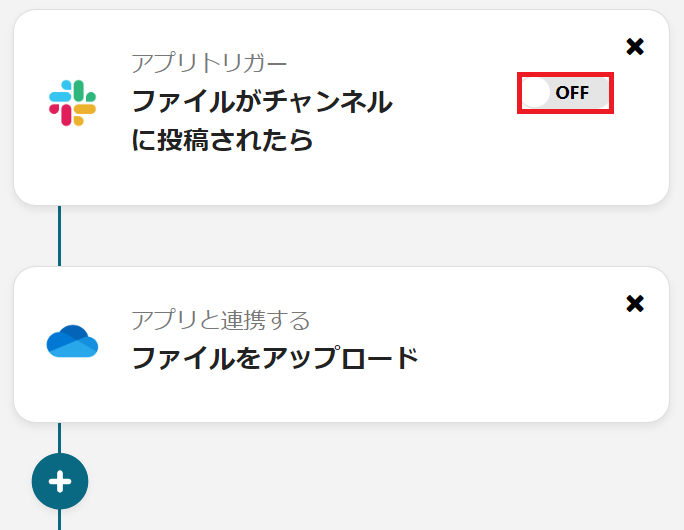Click the second line に投稿されたら of trigger title
Image resolution: width=684 pixels, height=530 pixels.
click(x=222, y=140)
